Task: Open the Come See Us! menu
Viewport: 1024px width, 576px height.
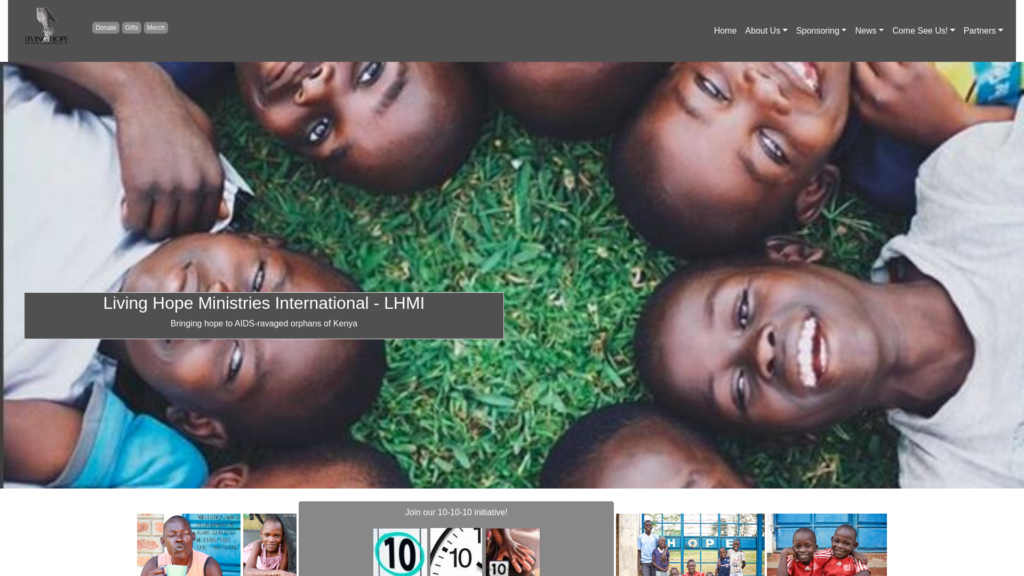Action: click(923, 31)
